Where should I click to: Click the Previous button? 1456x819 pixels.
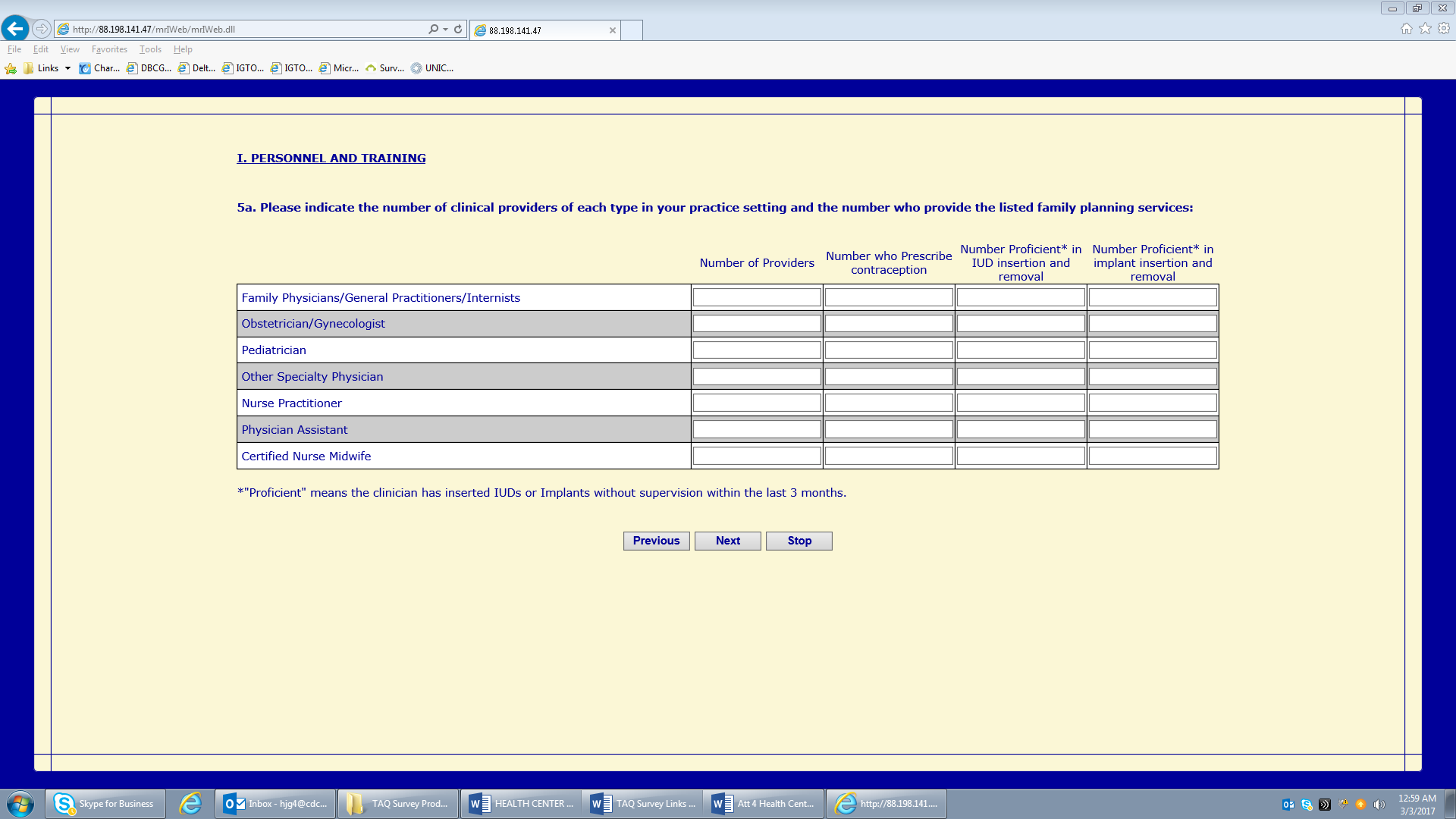coord(656,541)
